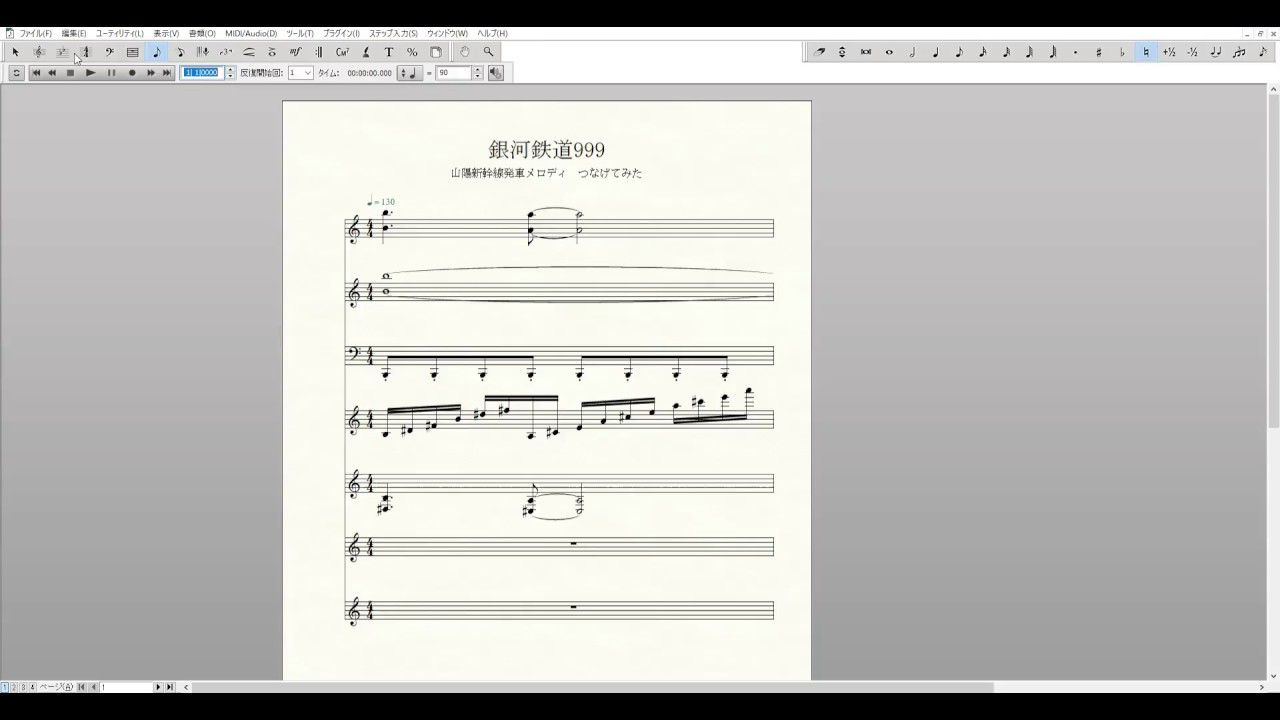Open the ステップ入力(S) menu
1280x720 pixels.
tap(393, 33)
